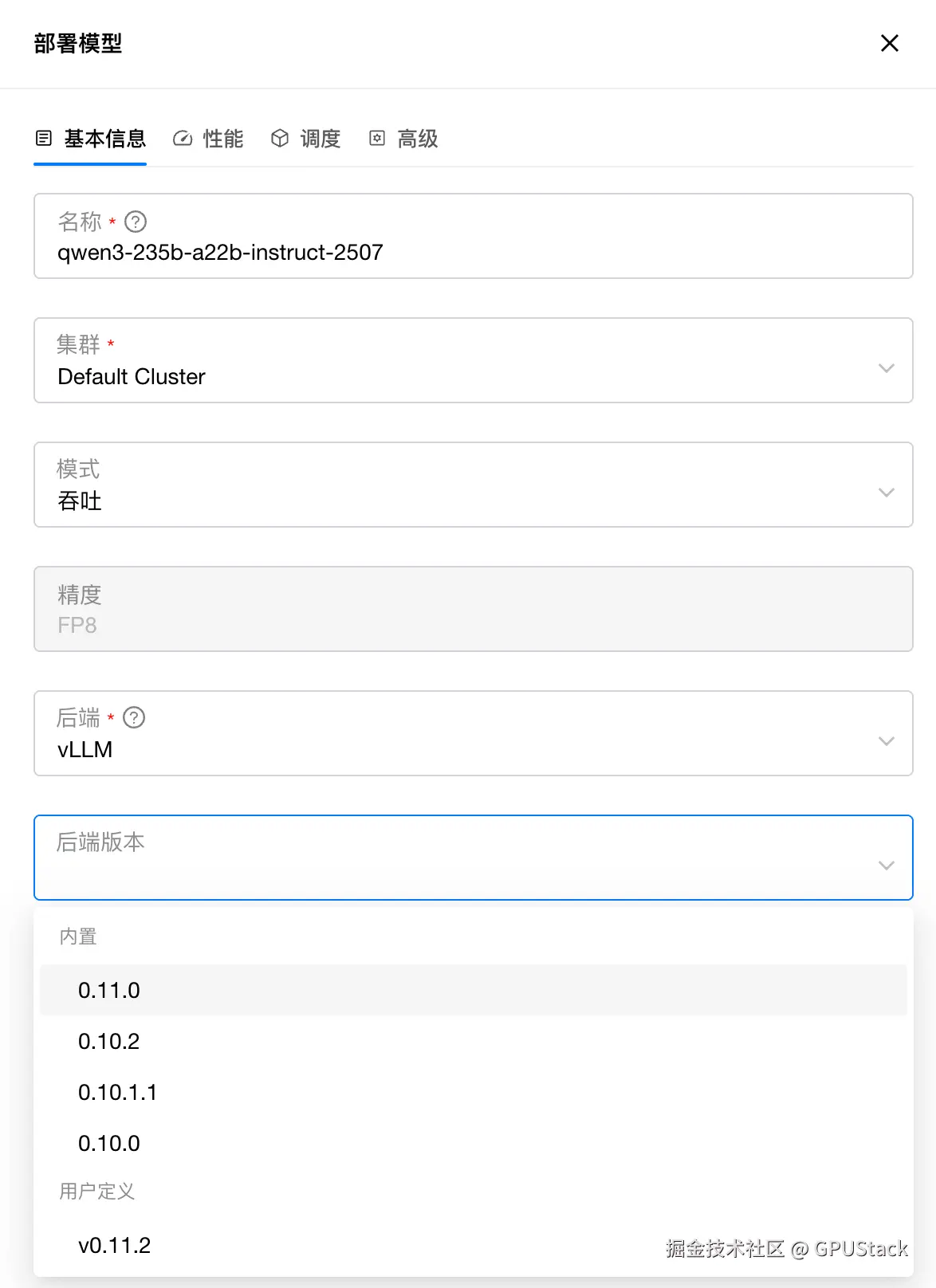Expand the 集群 Default Cluster dropdown
Image resolution: width=936 pixels, height=1288 pixels.
click(886, 368)
